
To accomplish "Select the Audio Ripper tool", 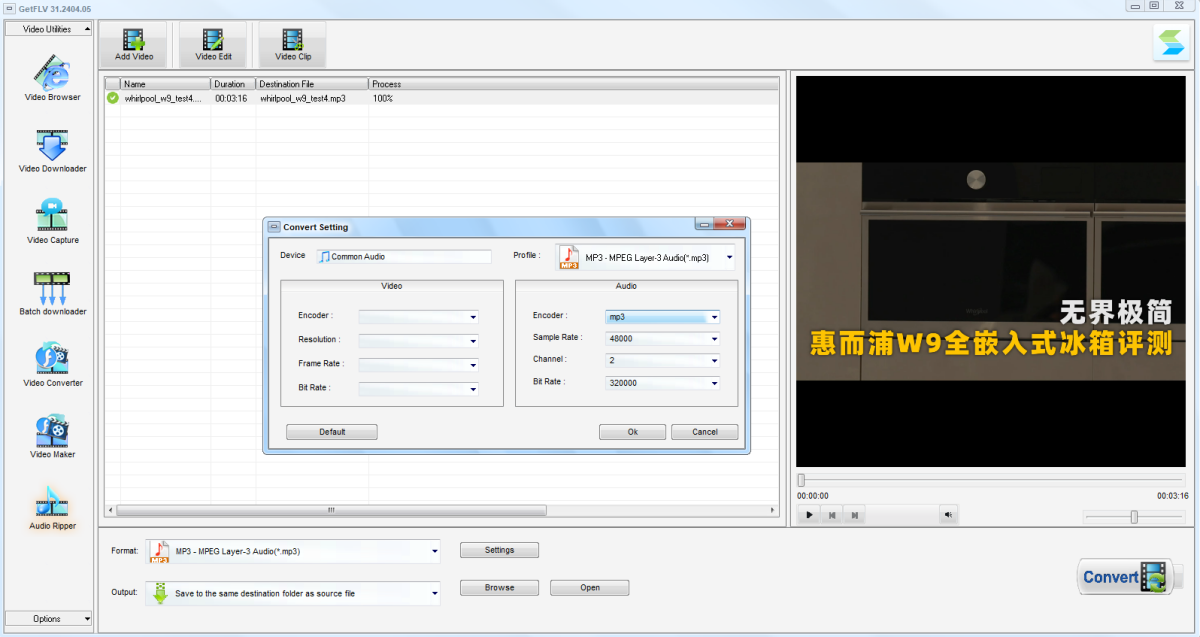I will coord(52,506).
